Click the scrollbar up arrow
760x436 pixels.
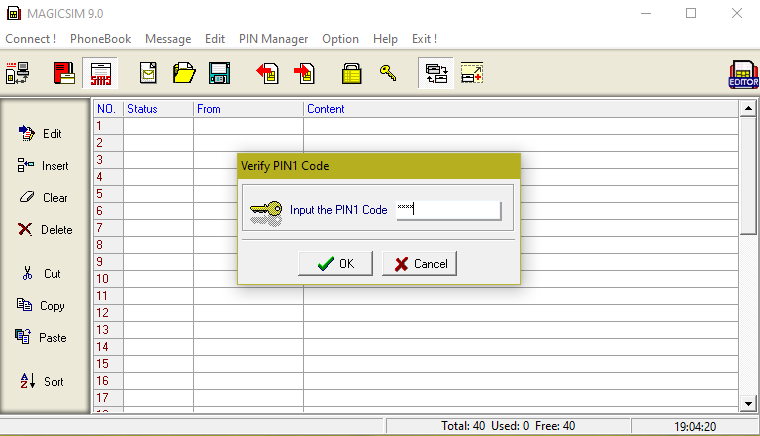coord(748,109)
